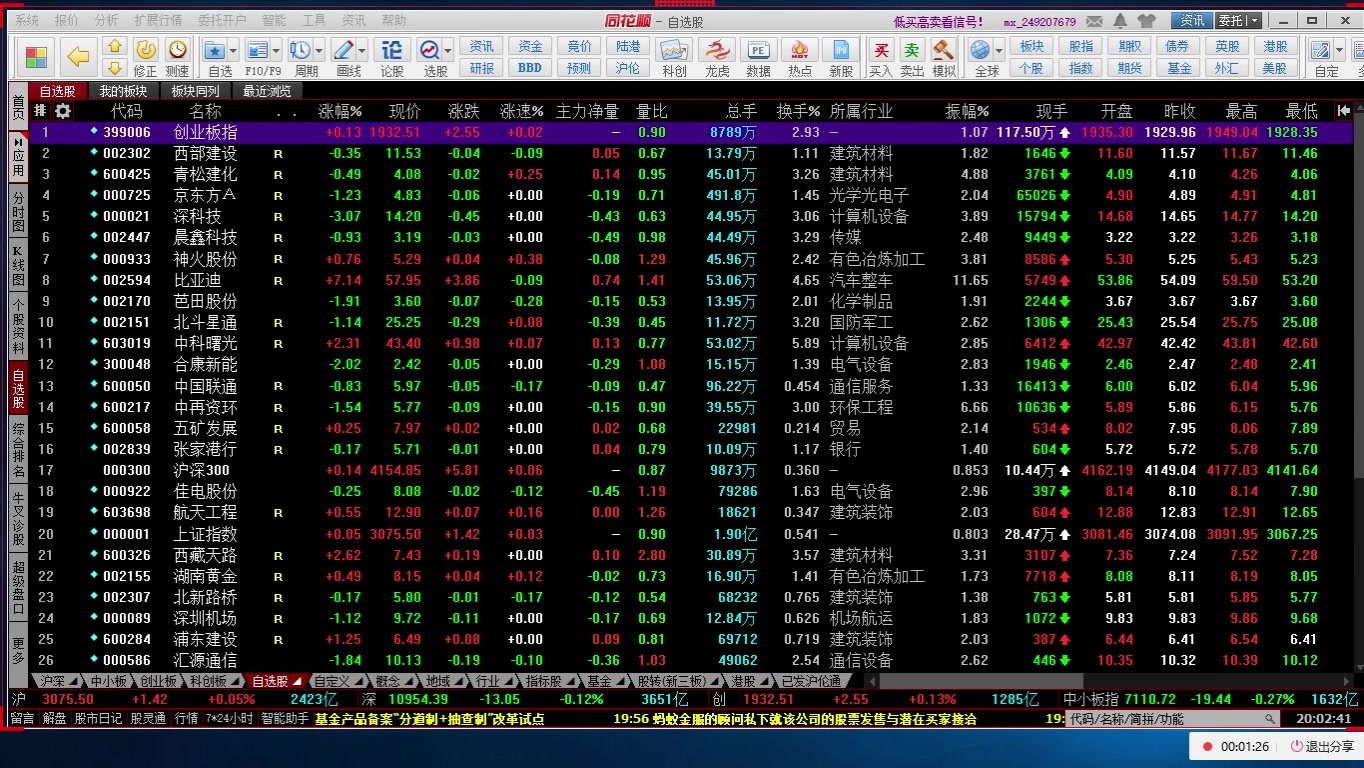The image size is (1364, 768).
Task: Switch to the 最近浏览 tab
Action: tap(267, 91)
